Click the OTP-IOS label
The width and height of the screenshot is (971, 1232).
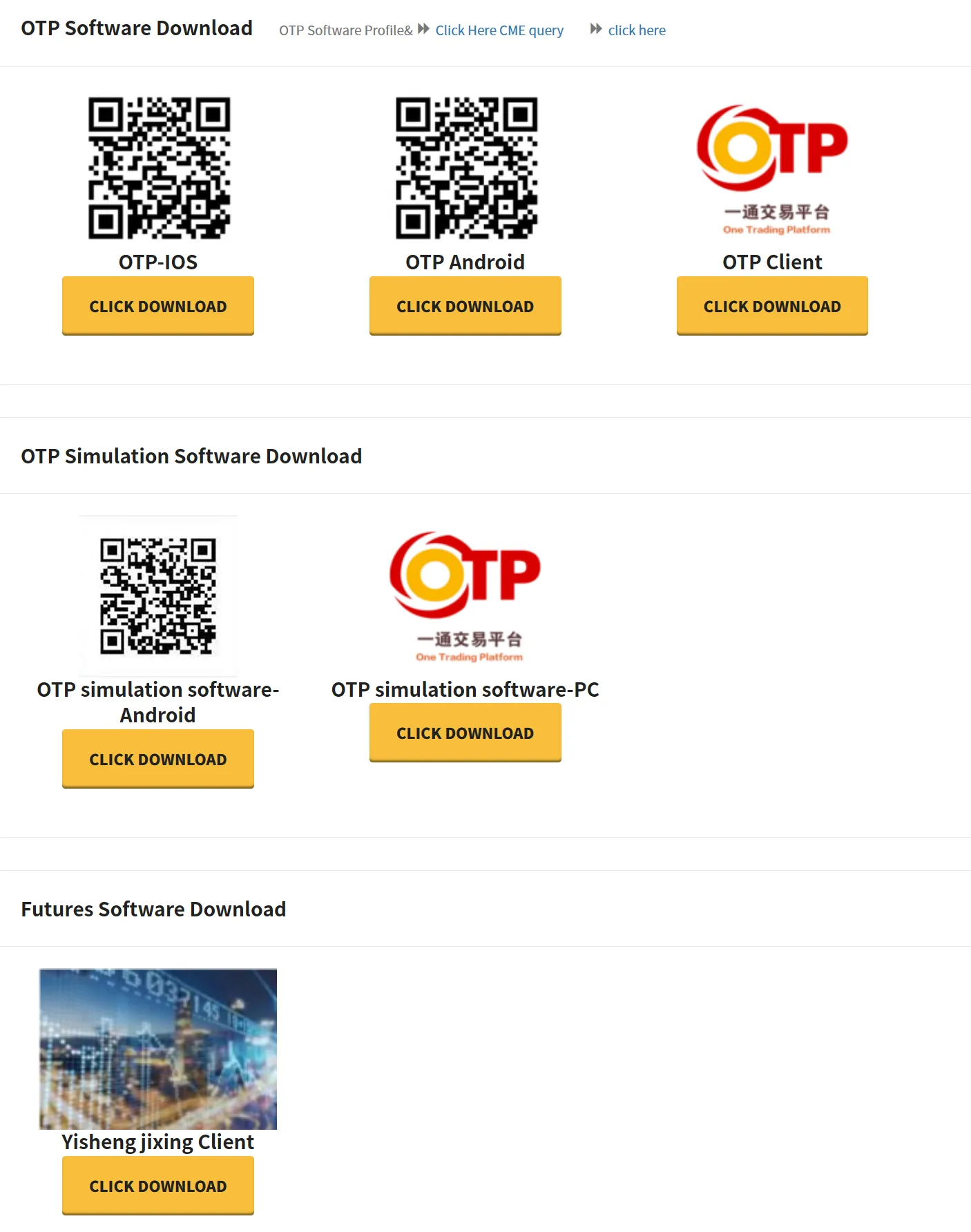pos(158,262)
